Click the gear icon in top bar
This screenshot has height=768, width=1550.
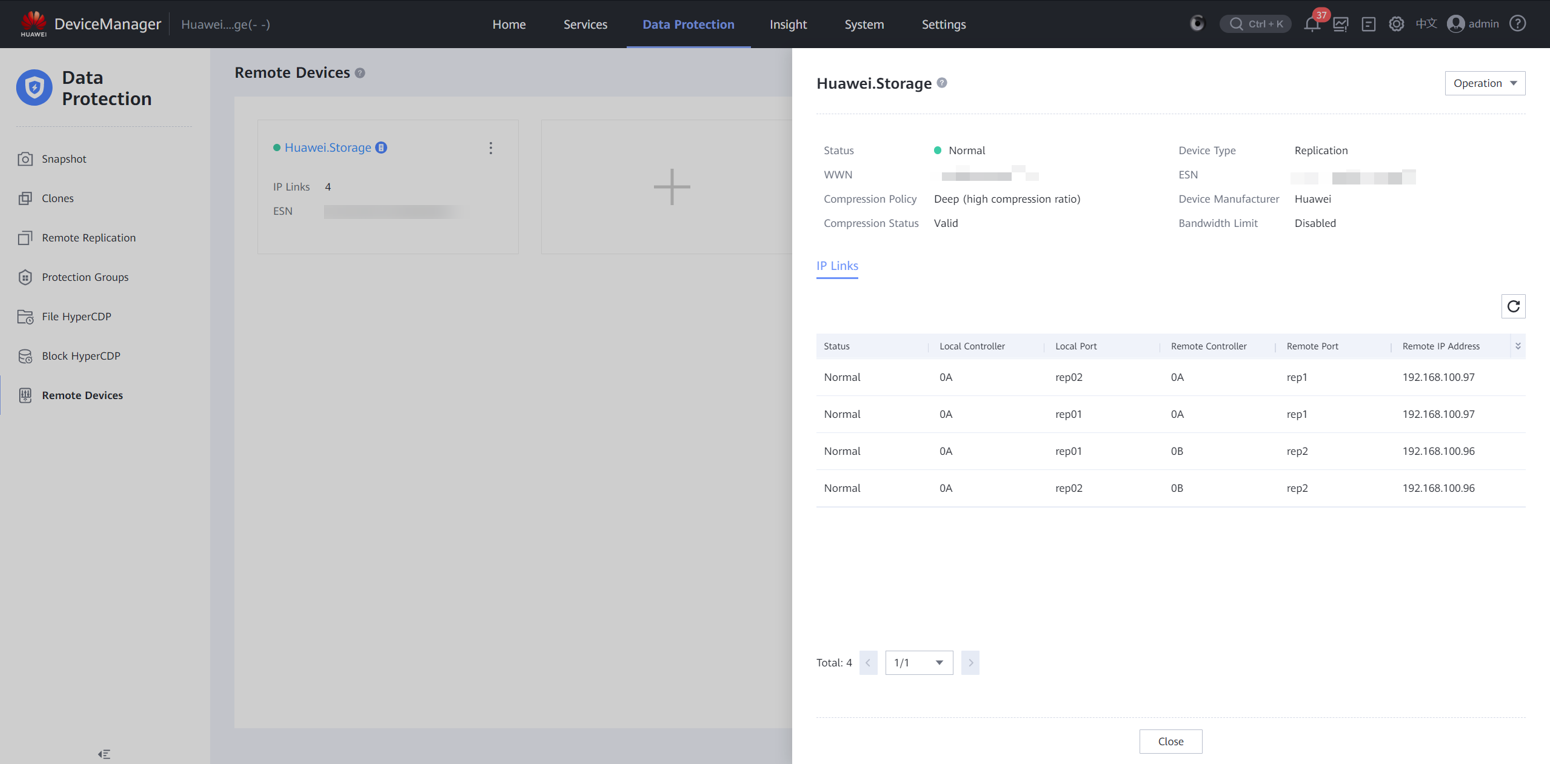click(x=1396, y=24)
